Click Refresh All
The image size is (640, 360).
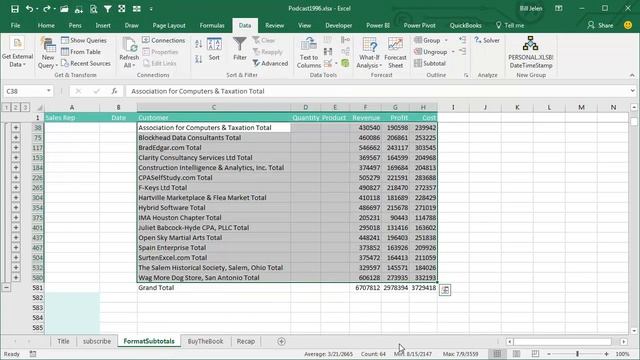click(x=129, y=53)
